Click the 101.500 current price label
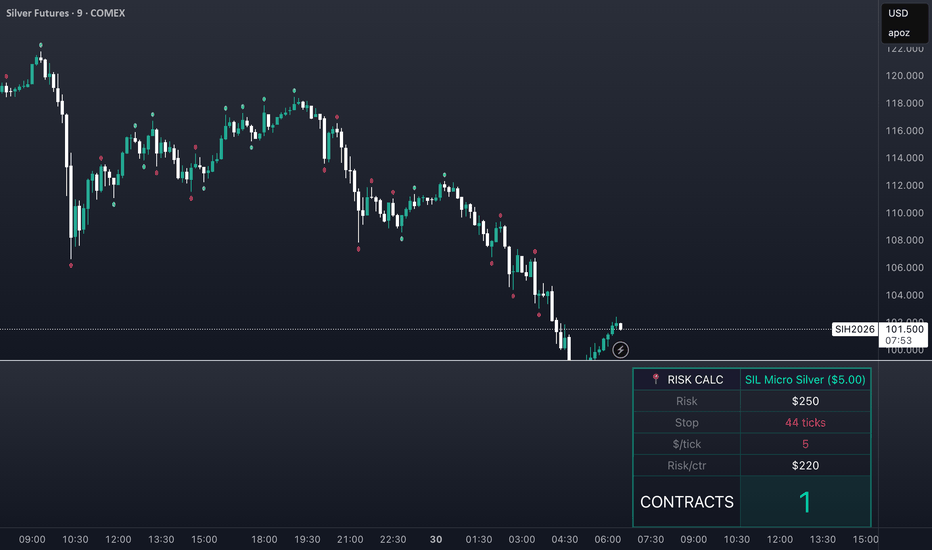932x550 pixels. tap(904, 329)
